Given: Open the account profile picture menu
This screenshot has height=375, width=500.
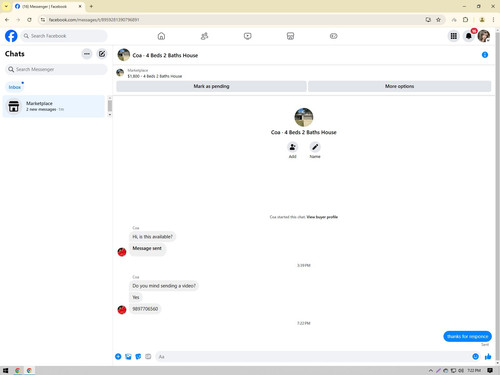Looking at the screenshot, I should click(x=484, y=36).
